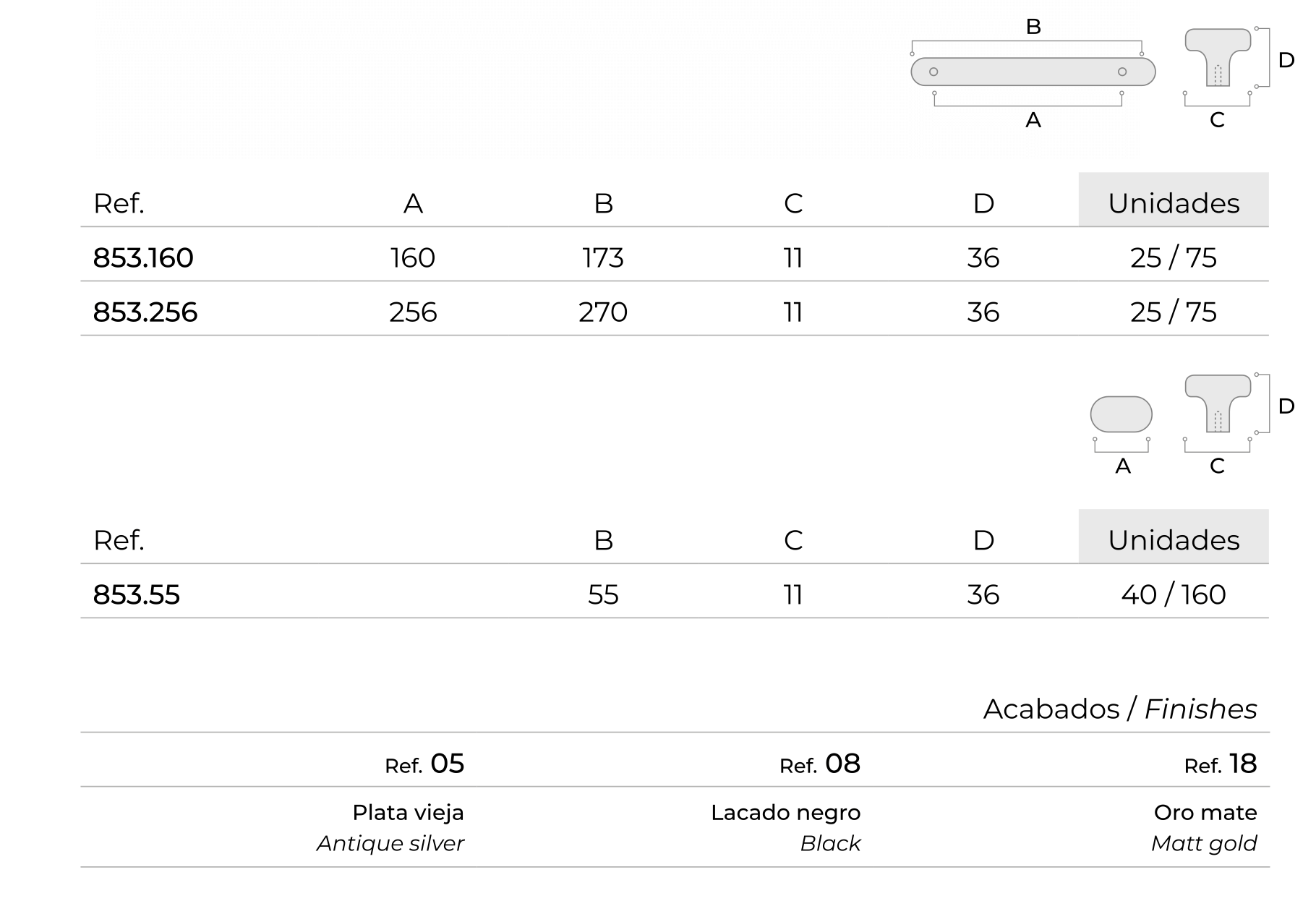Screen dimensions: 1316x901
Task: Click column header A in first table
Action: click(x=413, y=203)
